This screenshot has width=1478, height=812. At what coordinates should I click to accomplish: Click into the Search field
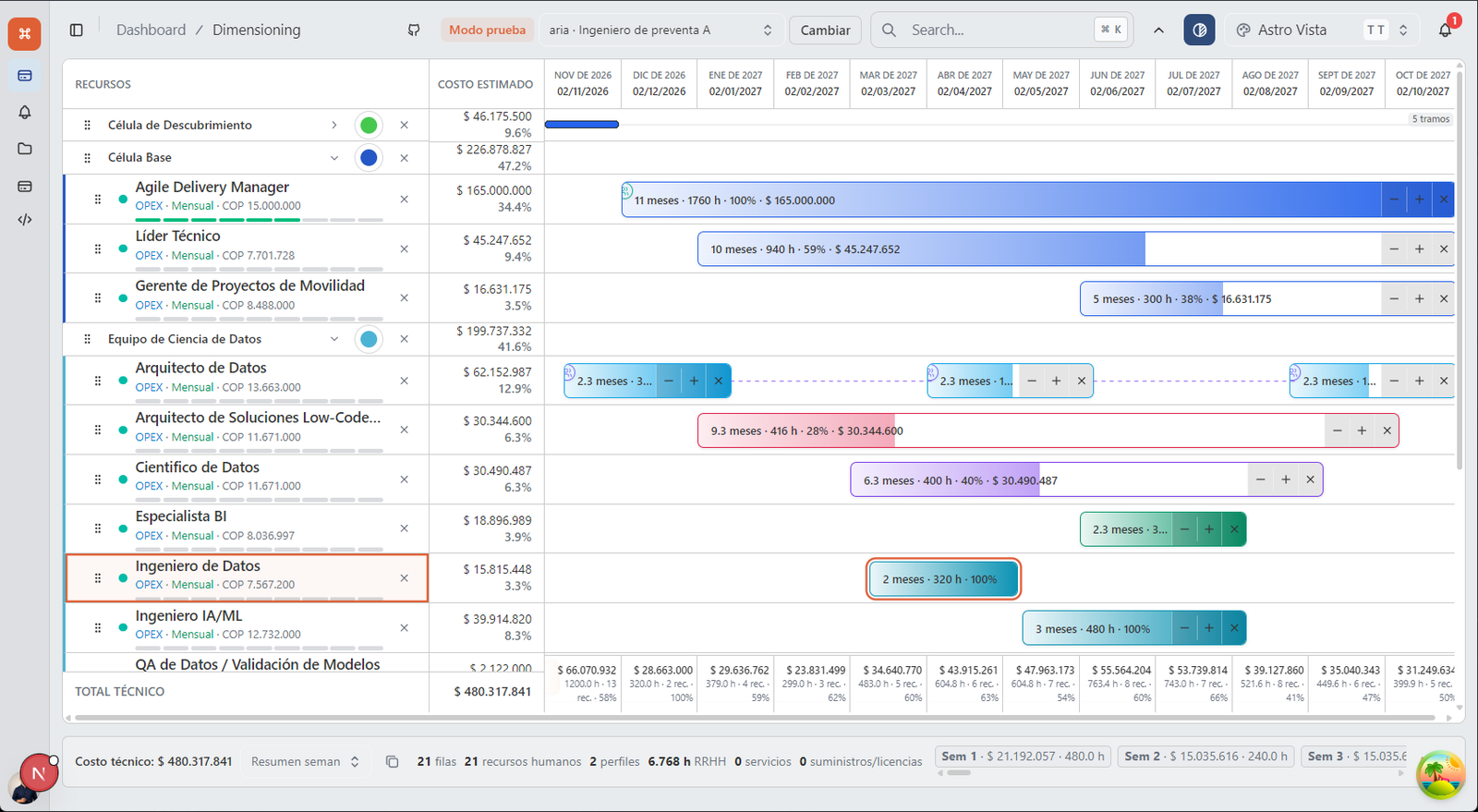click(x=1001, y=30)
